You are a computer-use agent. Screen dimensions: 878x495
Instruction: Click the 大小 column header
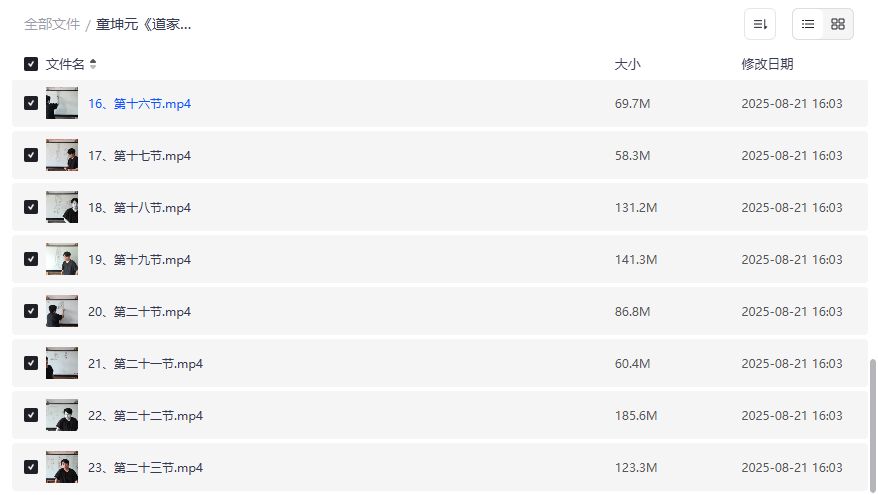pos(627,64)
